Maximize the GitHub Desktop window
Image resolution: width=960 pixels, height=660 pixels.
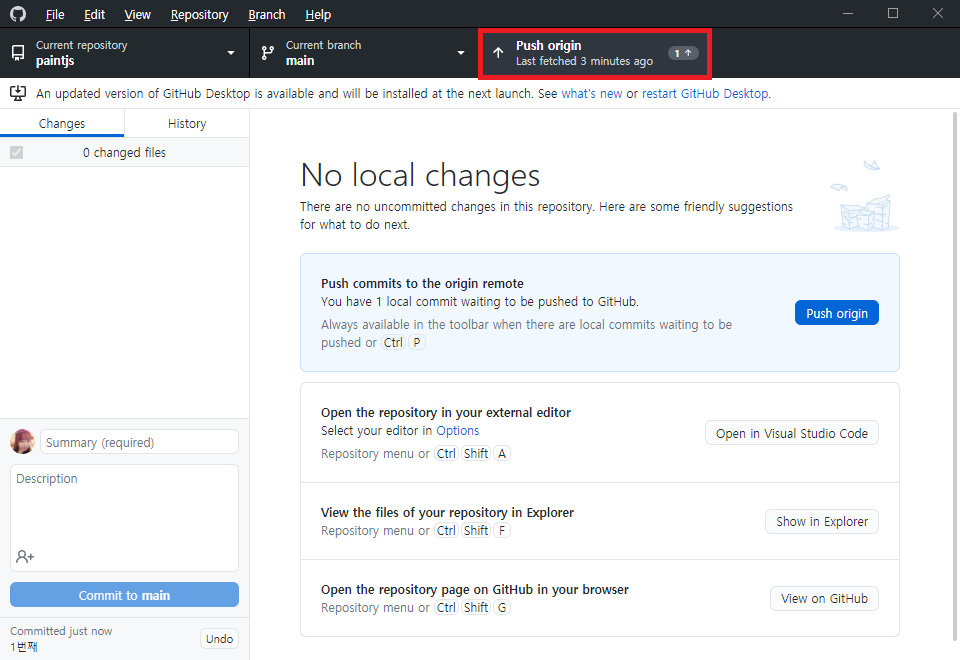(x=893, y=13)
